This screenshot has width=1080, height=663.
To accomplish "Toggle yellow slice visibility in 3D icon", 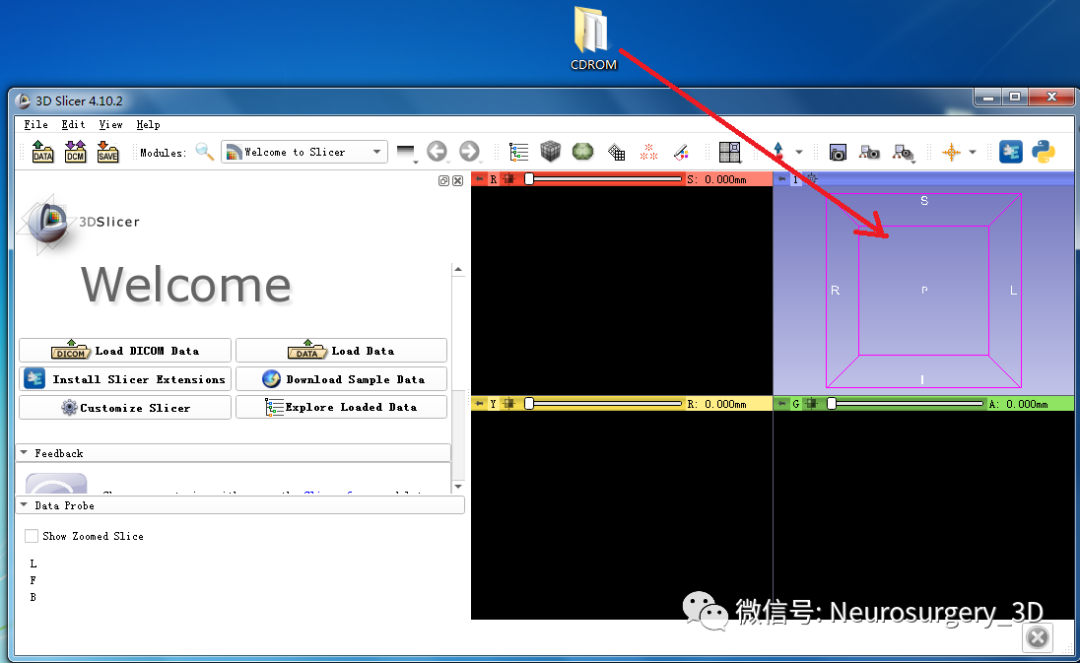I will point(510,403).
